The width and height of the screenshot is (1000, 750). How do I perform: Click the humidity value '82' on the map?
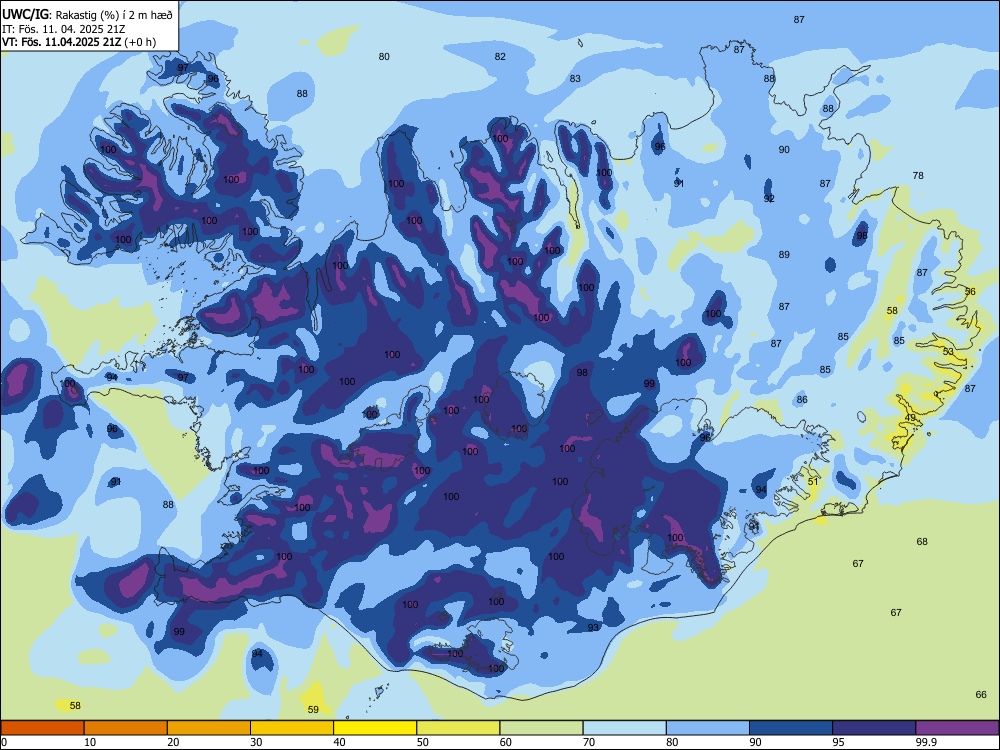(x=500, y=57)
